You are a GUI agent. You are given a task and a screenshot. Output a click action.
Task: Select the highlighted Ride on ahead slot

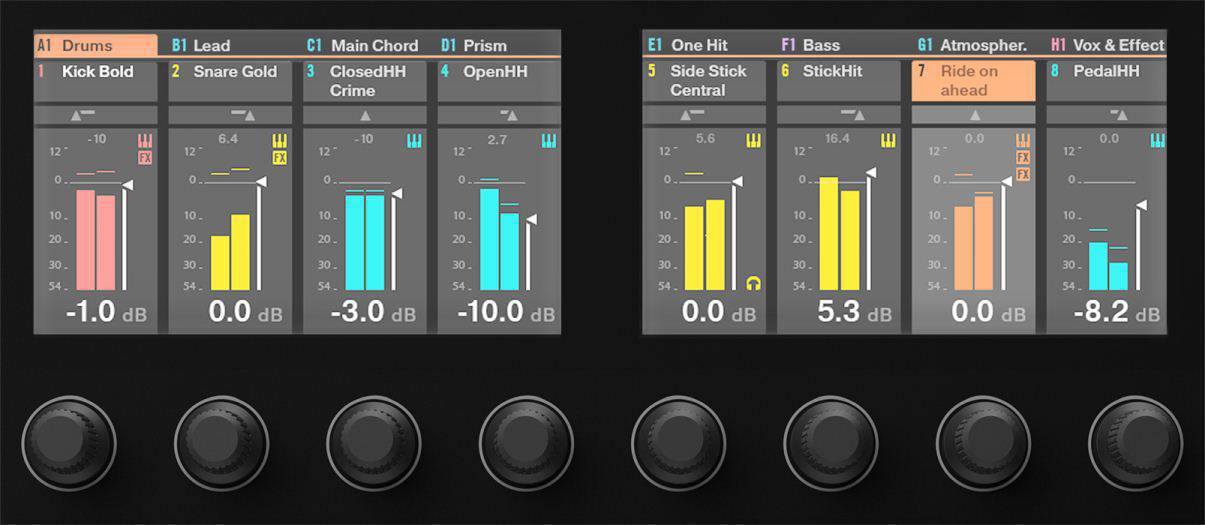(x=974, y=81)
